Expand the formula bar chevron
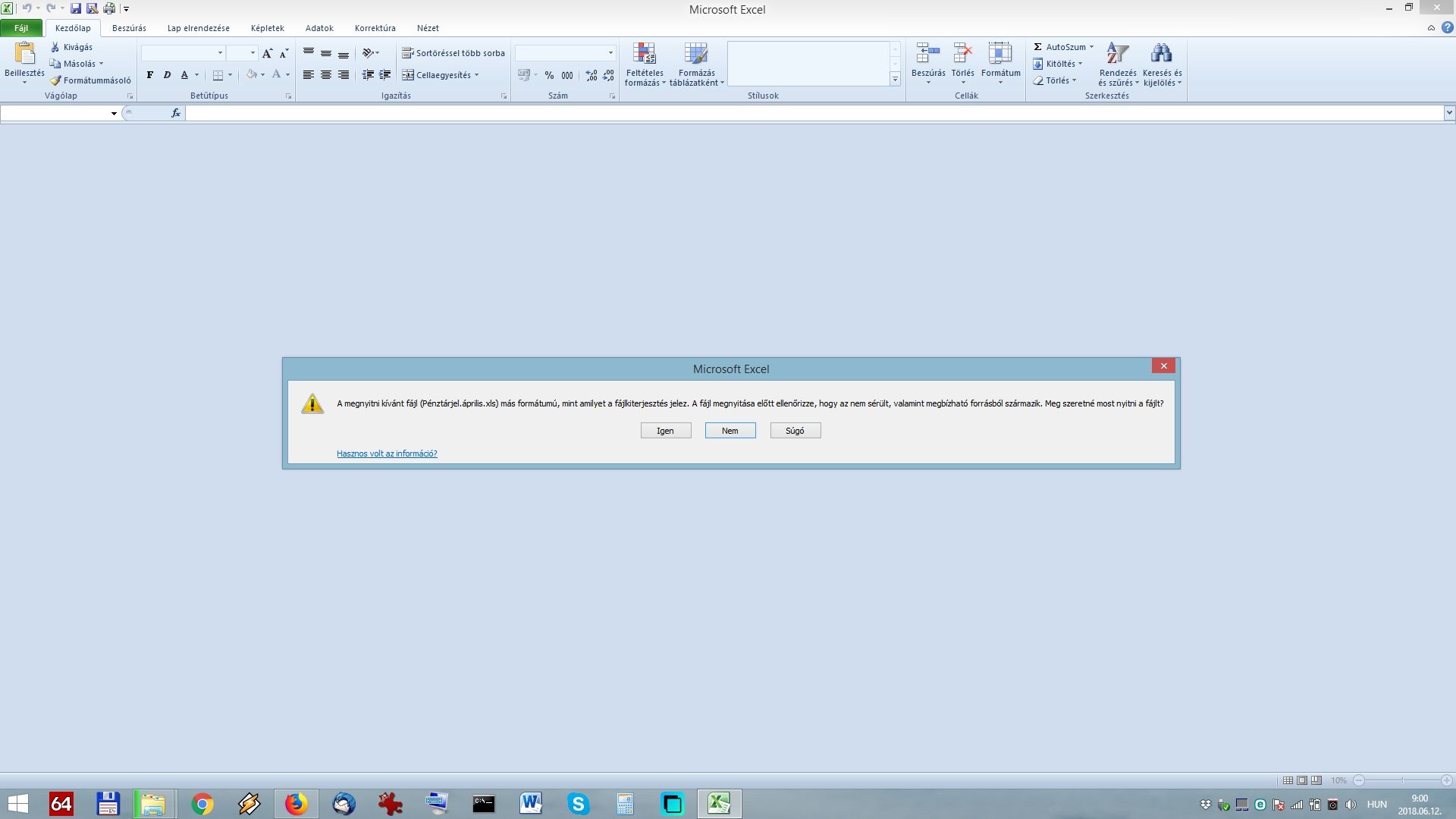The height and width of the screenshot is (819, 1456). (x=1449, y=113)
